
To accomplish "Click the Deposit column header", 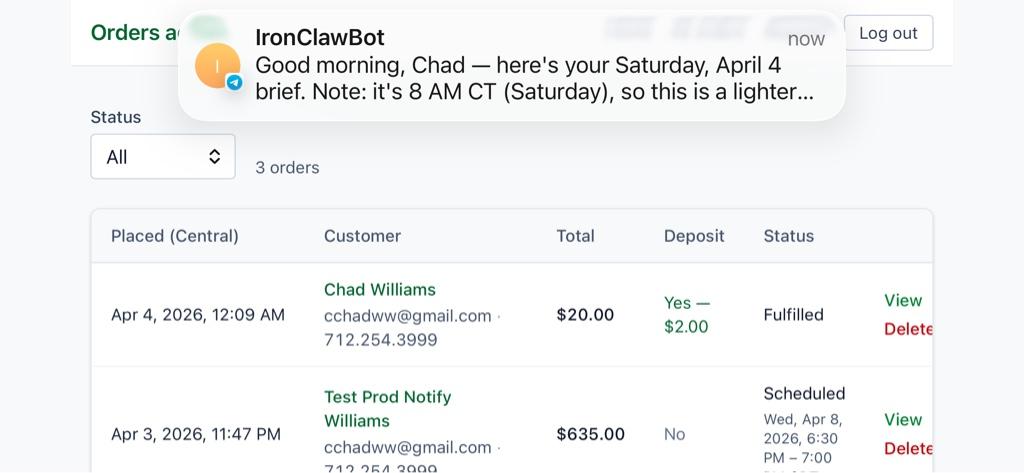I will (694, 236).
